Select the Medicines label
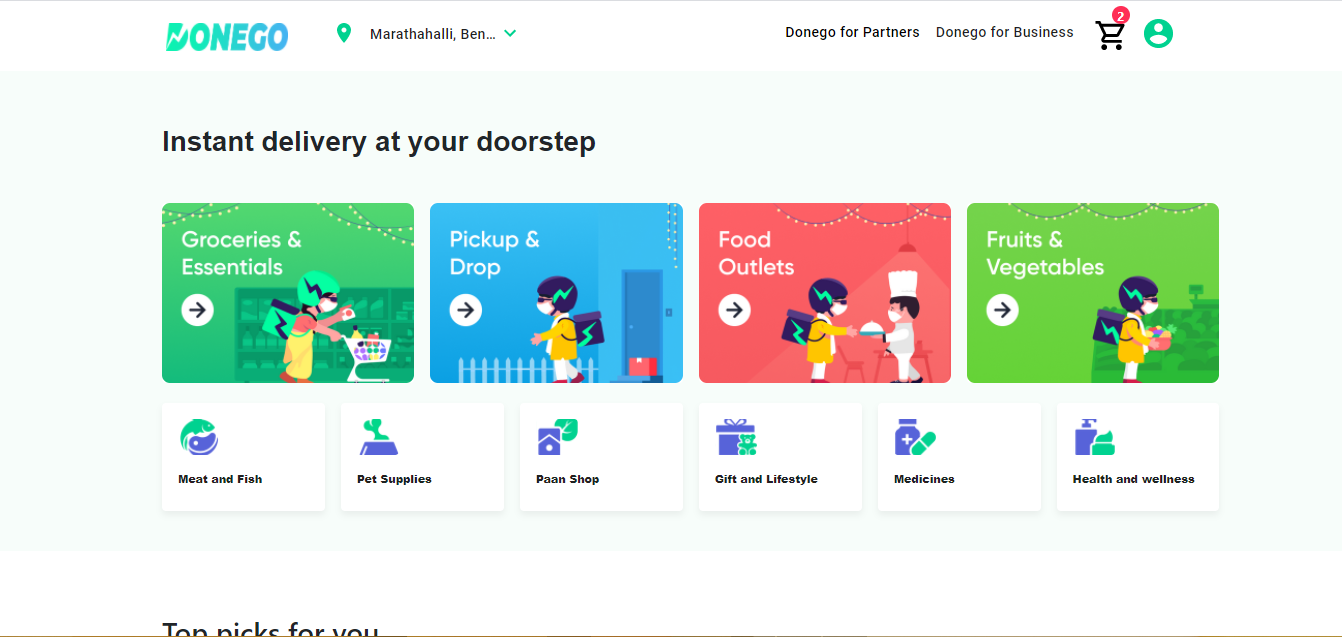Screen dimensions: 1342x637 point(924,479)
